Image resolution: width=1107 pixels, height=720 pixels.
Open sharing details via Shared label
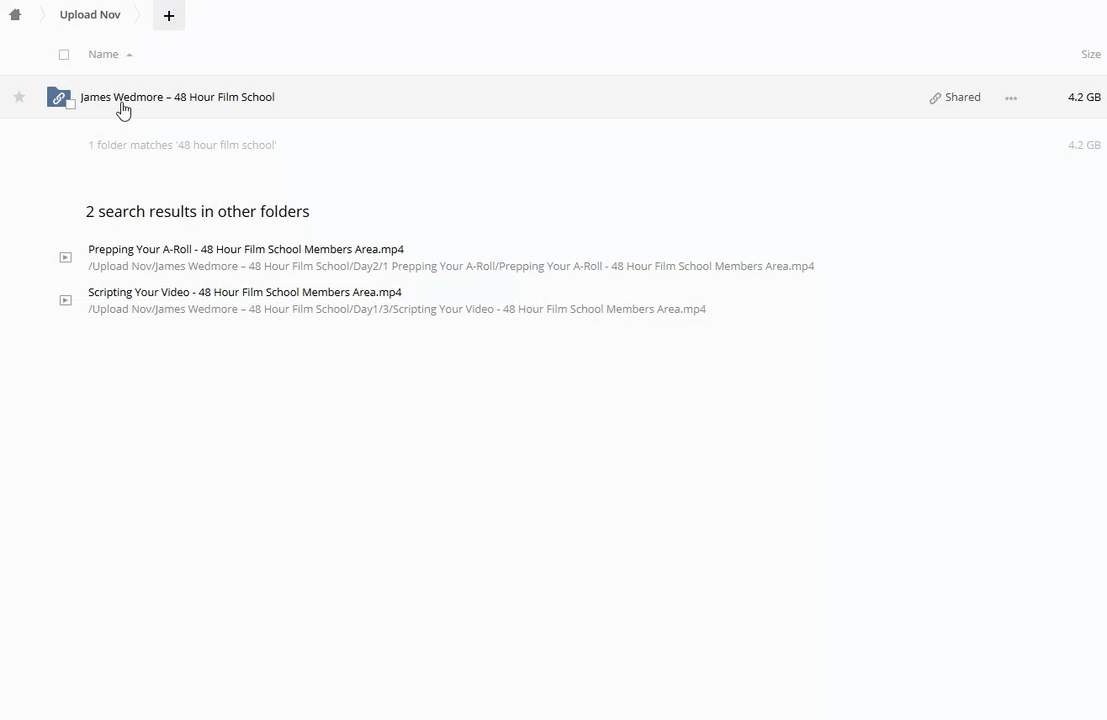tap(962, 97)
